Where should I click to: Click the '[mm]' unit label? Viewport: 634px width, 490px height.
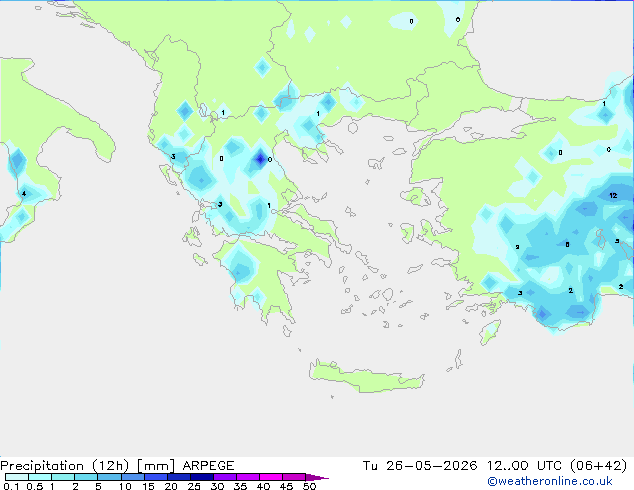tap(156, 466)
